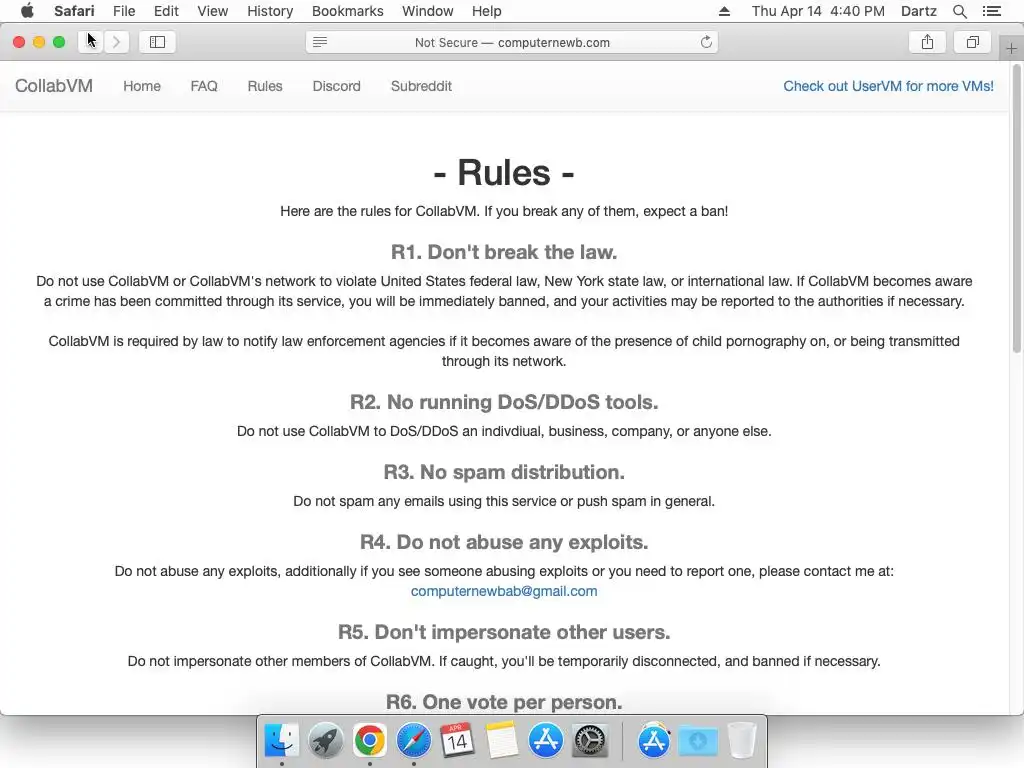Launch Launchpad rocket in the Dock
This screenshot has width=1024, height=768.
click(x=325, y=741)
